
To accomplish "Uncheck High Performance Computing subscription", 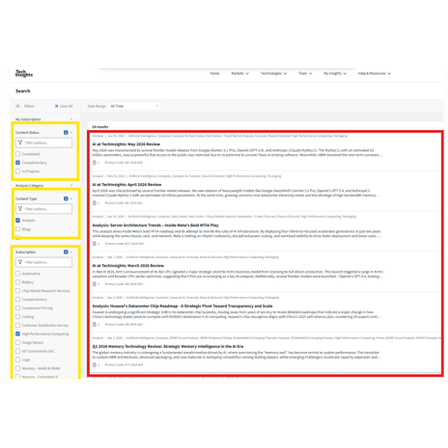I will coord(18,334).
